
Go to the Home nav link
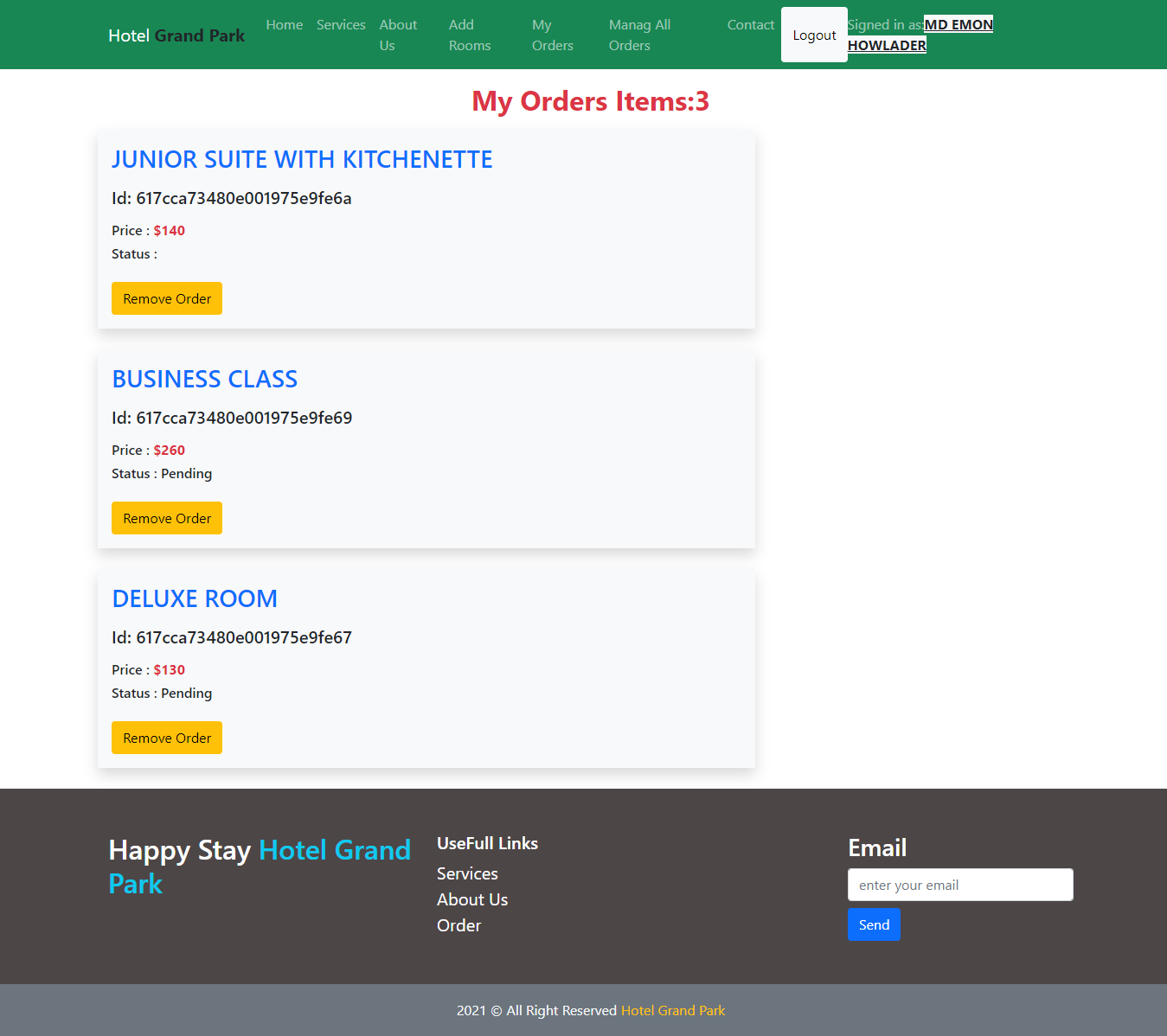pos(284,25)
